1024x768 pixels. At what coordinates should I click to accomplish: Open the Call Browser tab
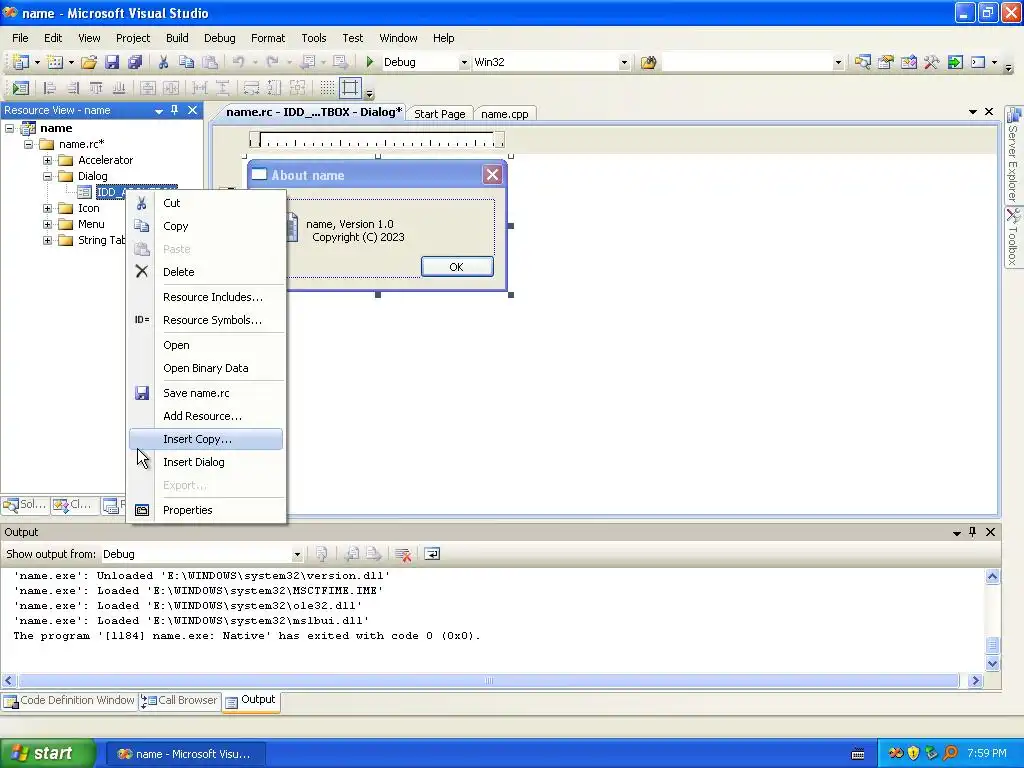coord(180,701)
